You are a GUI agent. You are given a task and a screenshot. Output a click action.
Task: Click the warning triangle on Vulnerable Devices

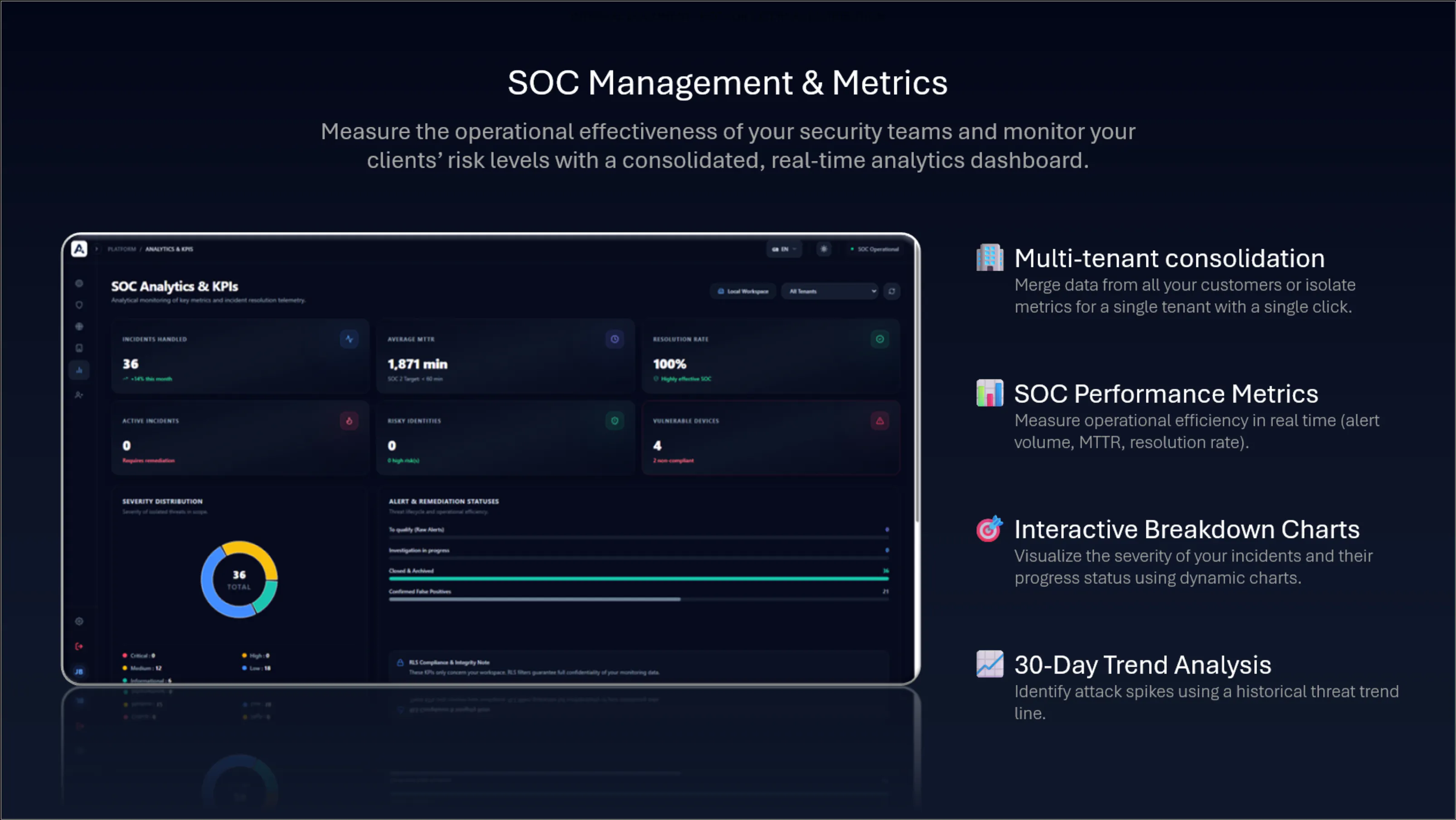coord(880,421)
